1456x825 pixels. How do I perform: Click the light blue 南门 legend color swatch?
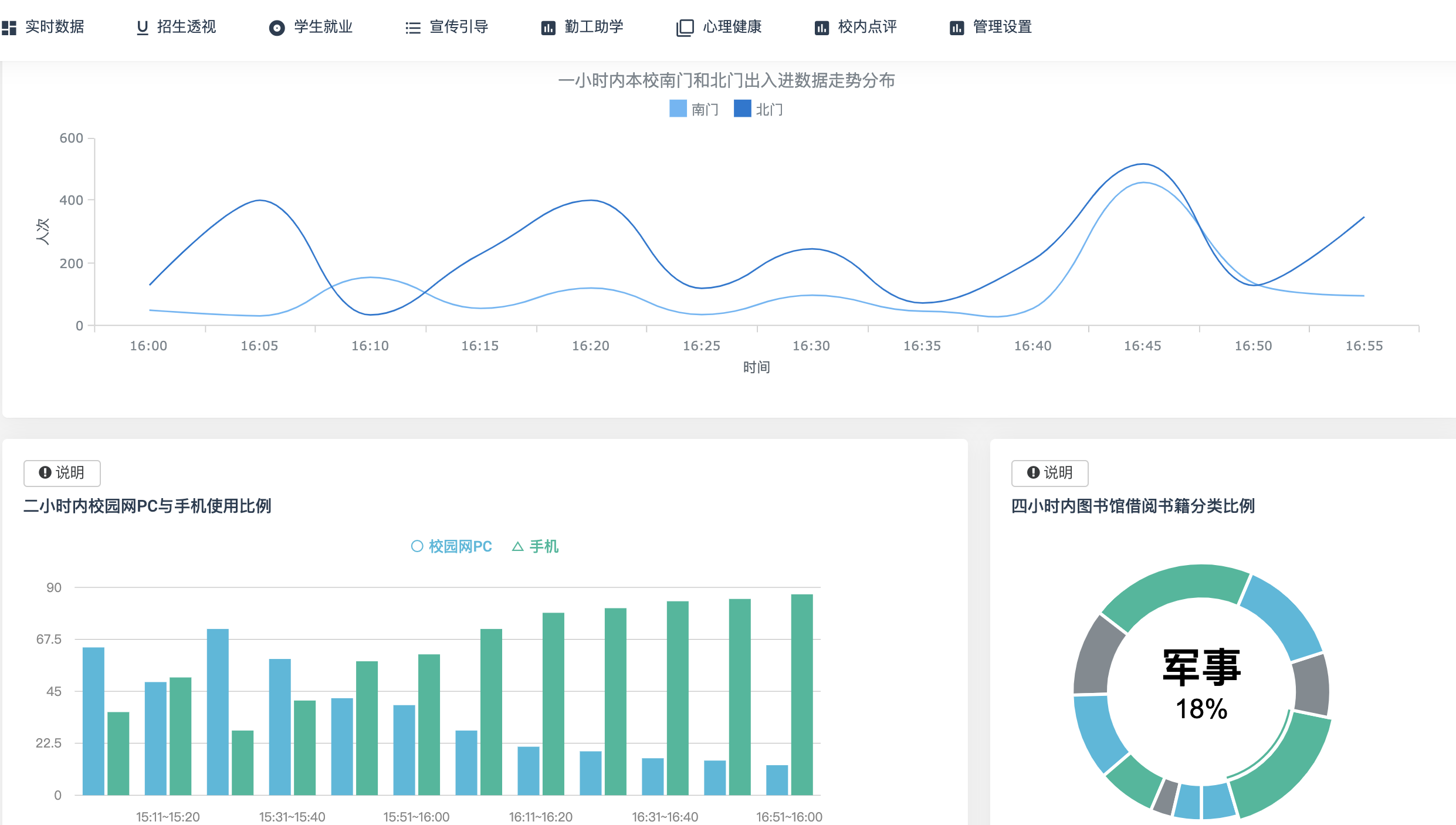[678, 109]
